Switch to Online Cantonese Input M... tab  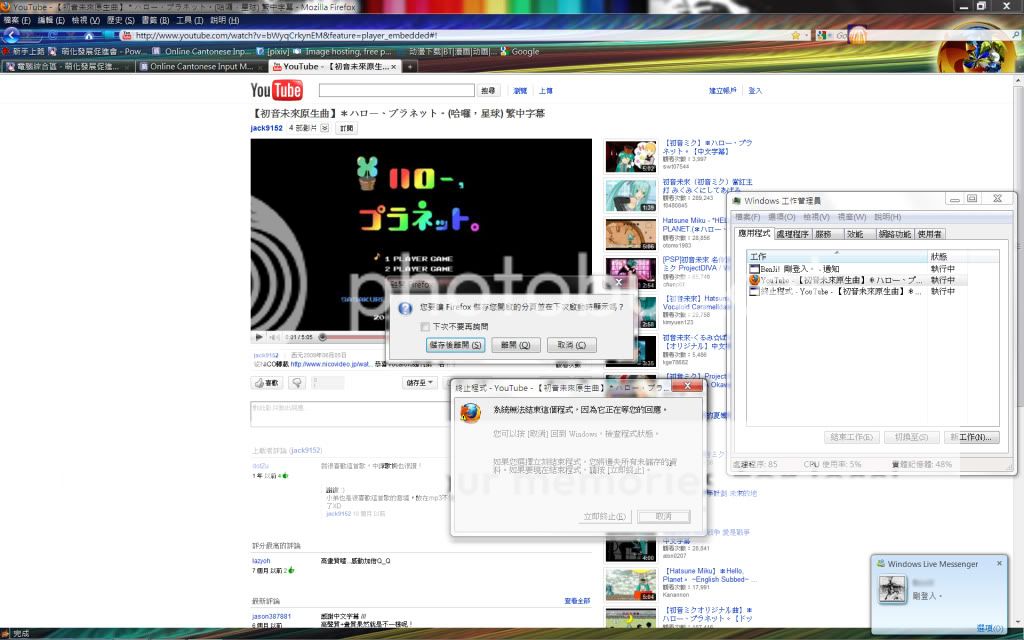click(201, 67)
